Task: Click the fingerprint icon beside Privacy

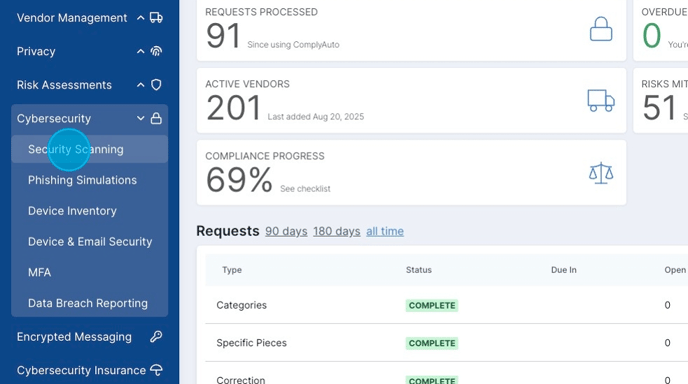Action: [156, 51]
